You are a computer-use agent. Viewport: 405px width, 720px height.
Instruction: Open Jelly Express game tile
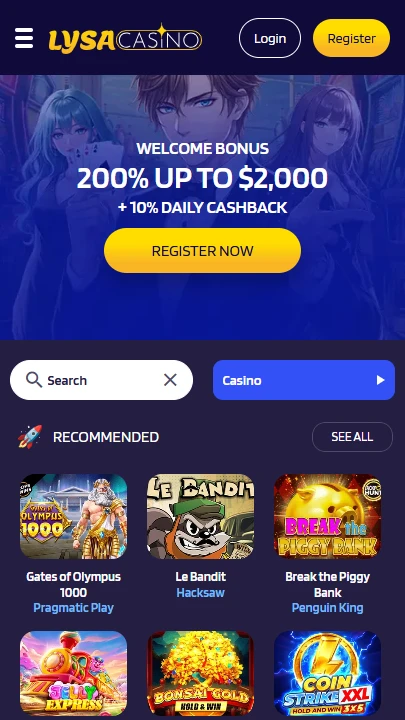coord(73,673)
